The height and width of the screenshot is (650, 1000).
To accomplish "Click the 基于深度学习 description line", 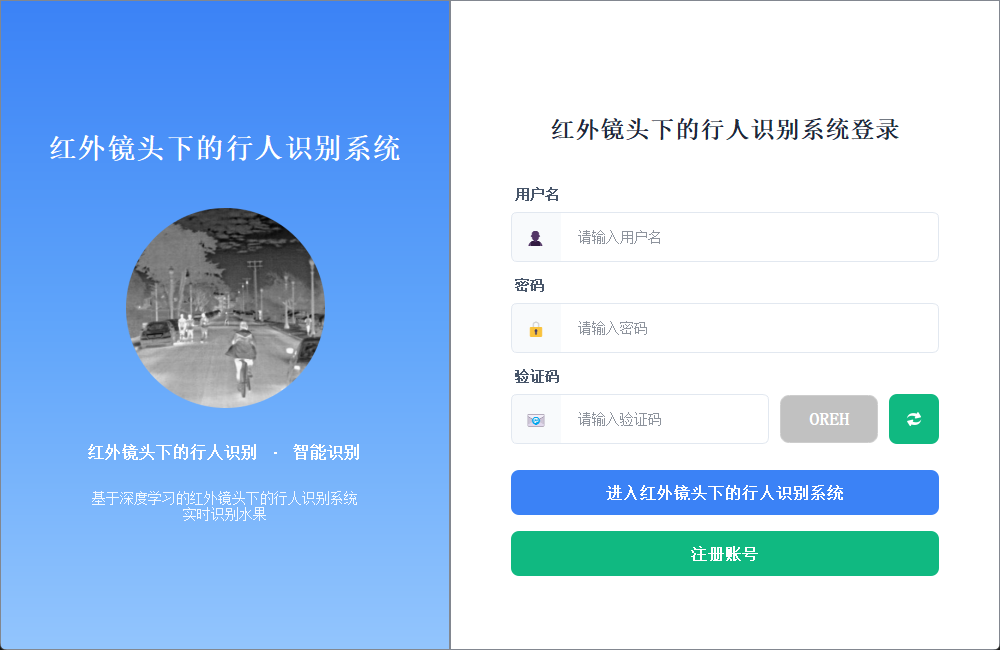I will pyautogui.click(x=224, y=498).
